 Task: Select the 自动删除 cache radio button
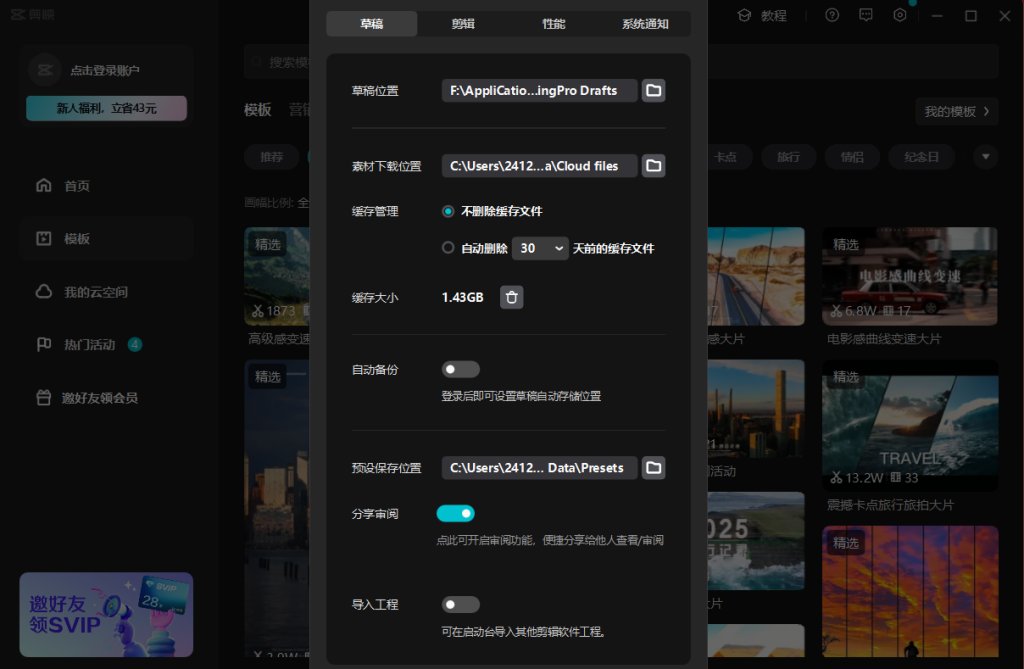point(447,248)
